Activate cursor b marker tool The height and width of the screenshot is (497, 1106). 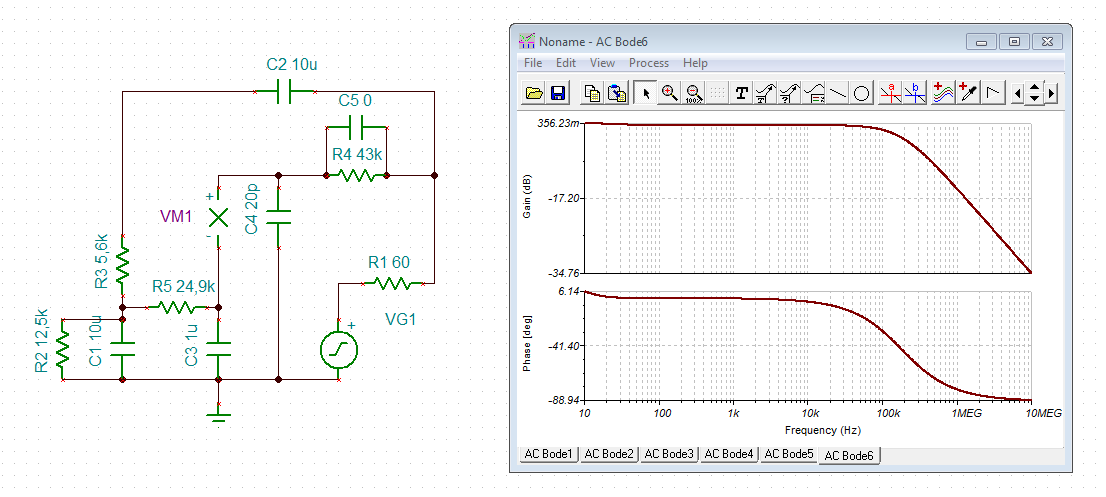point(915,93)
